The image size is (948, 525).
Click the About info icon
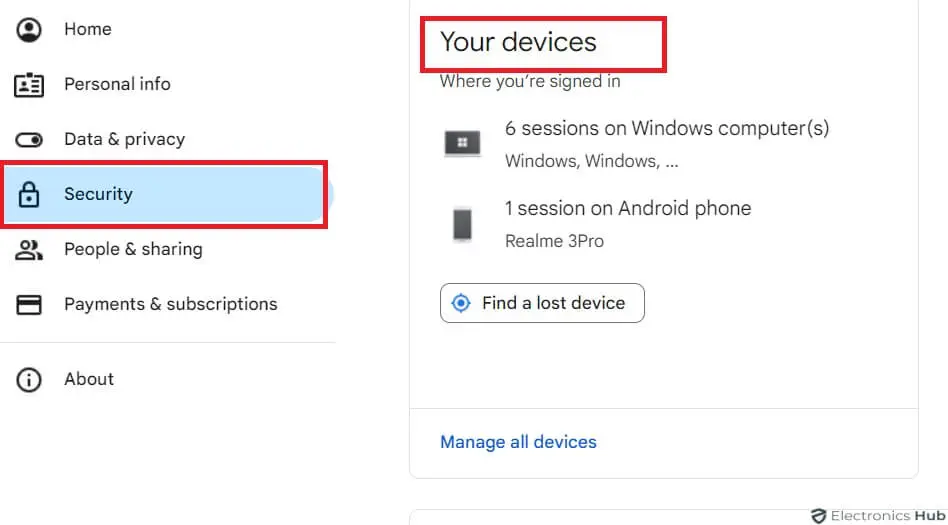[x=29, y=380]
